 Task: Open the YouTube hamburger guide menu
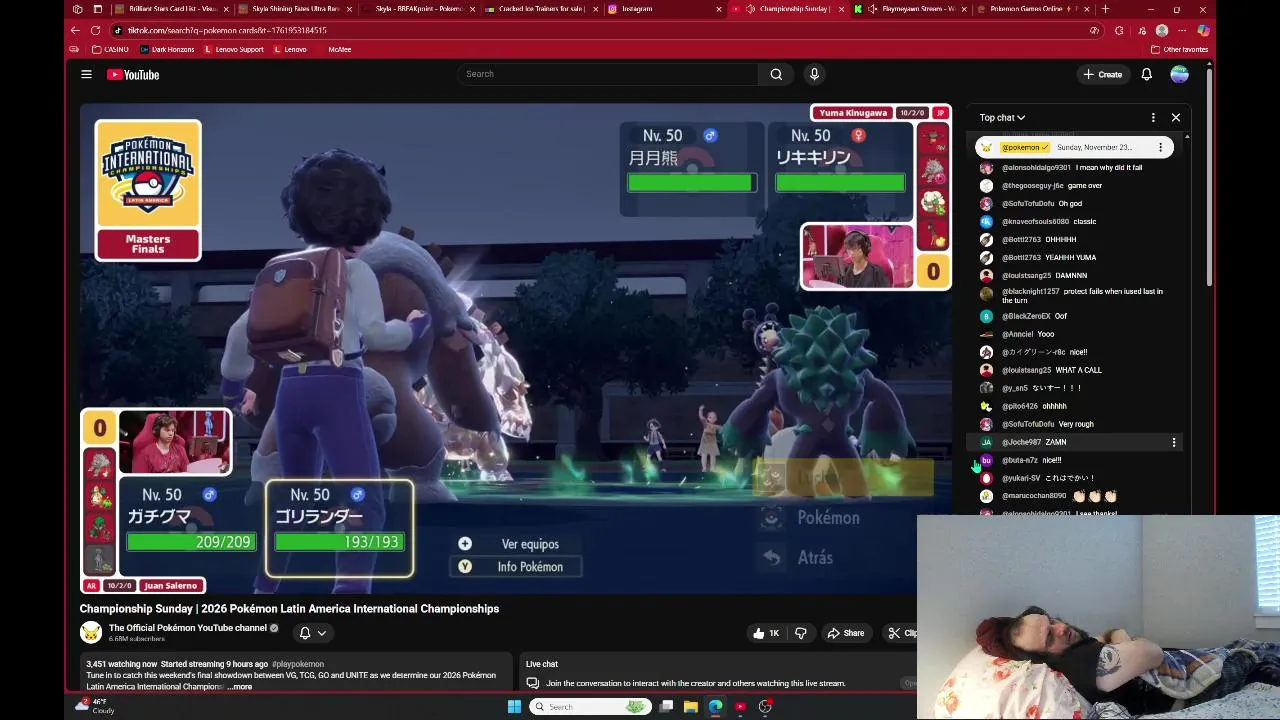click(x=86, y=74)
